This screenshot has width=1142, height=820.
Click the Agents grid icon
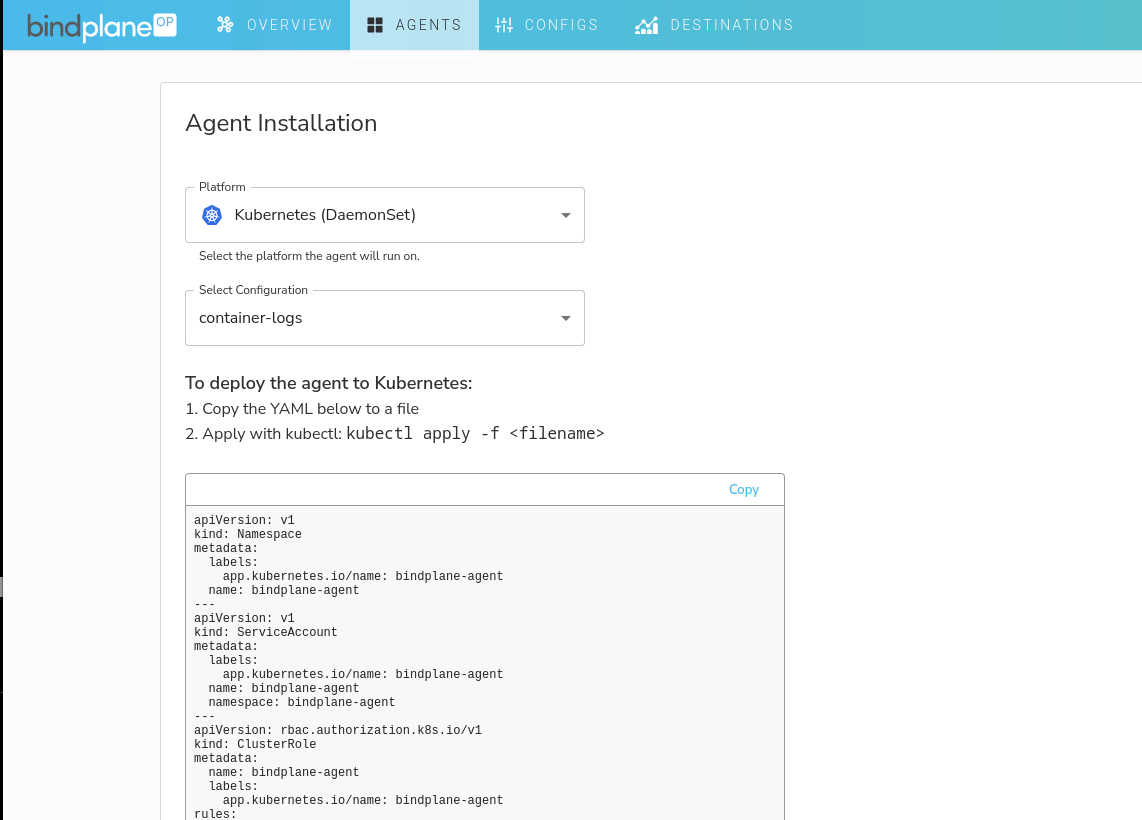pyautogui.click(x=375, y=25)
